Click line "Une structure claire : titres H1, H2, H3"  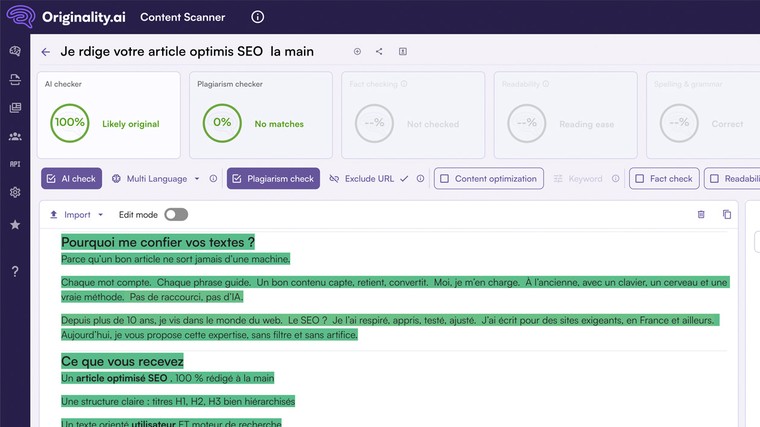click(x=178, y=401)
